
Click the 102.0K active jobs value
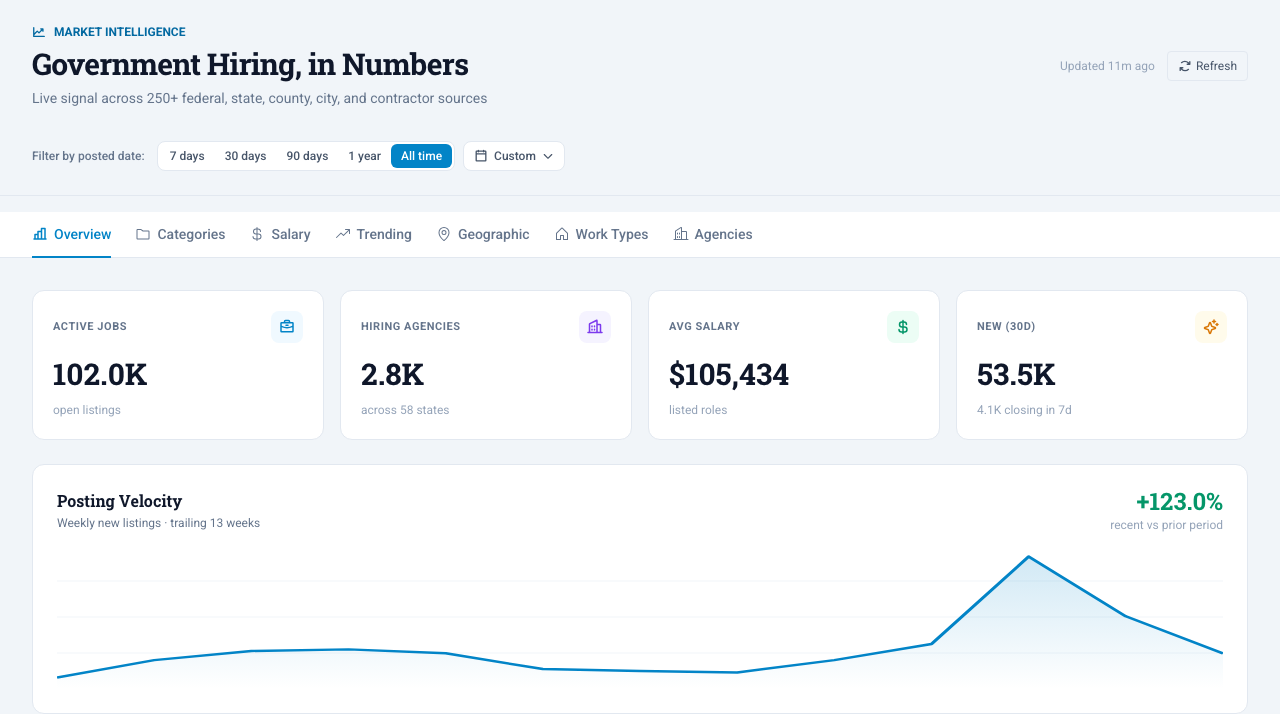tap(100, 375)
